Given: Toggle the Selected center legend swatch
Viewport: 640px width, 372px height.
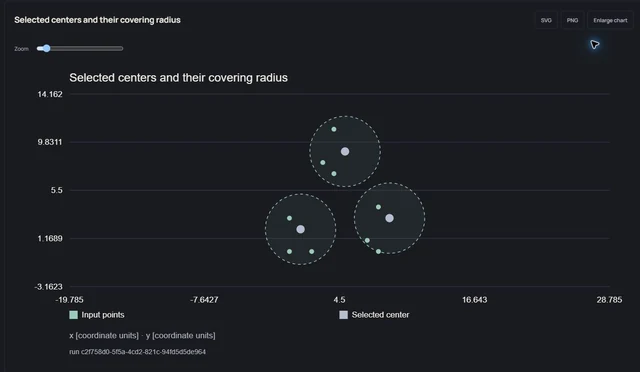Looking at the screenshot, I should click(x=344, y=315).
